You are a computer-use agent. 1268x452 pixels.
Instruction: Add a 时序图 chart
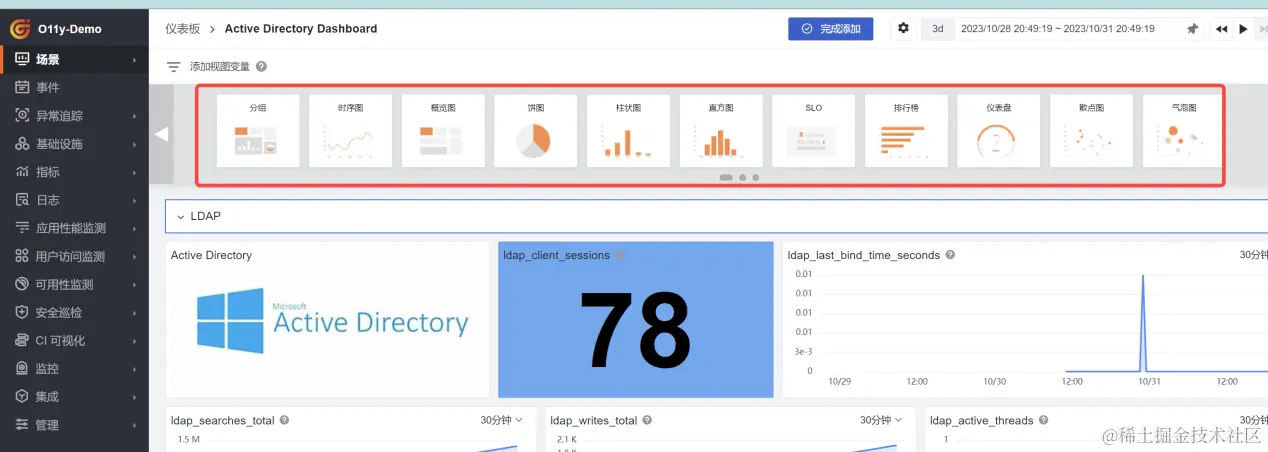pos(350,130)
